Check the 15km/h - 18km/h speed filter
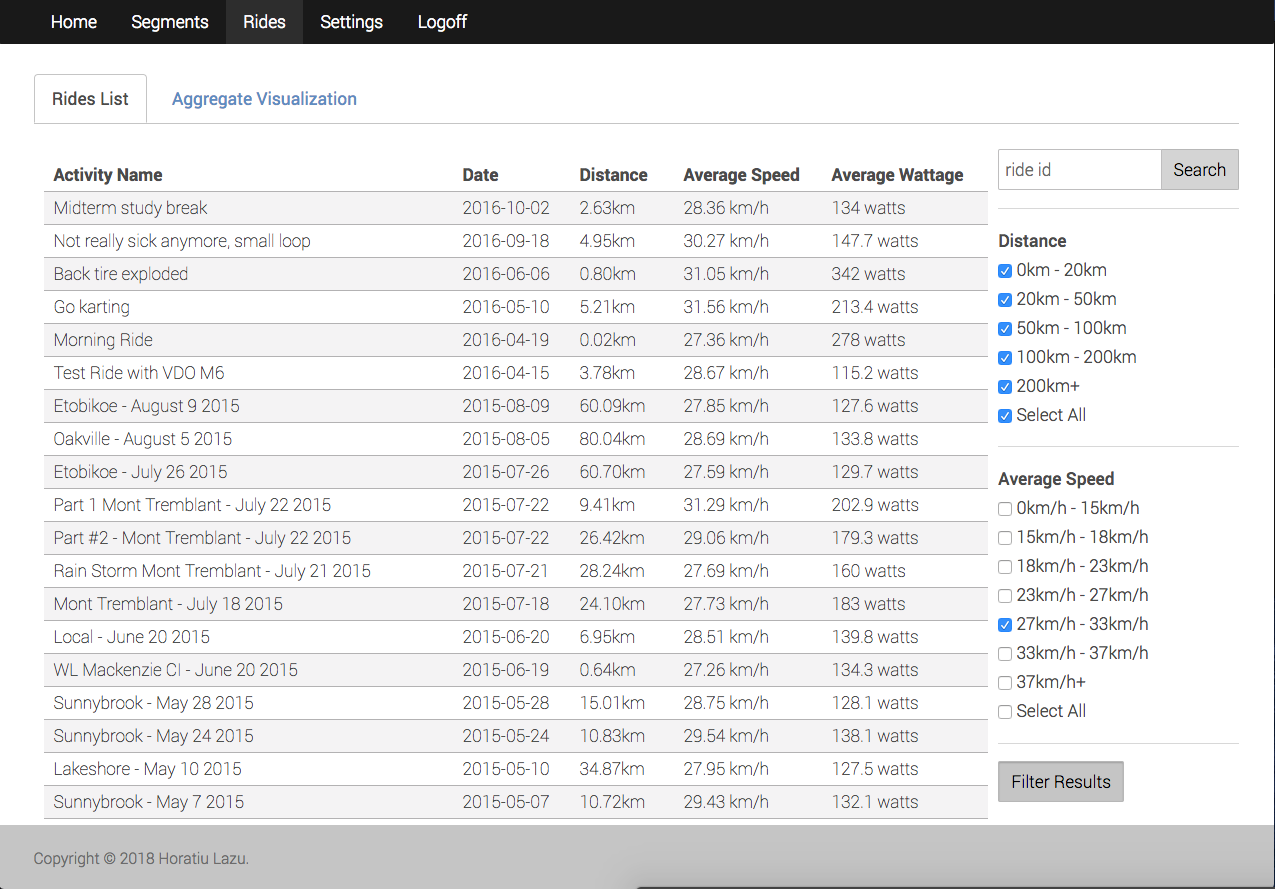 pyautogui.click(x=1005, y=538)
